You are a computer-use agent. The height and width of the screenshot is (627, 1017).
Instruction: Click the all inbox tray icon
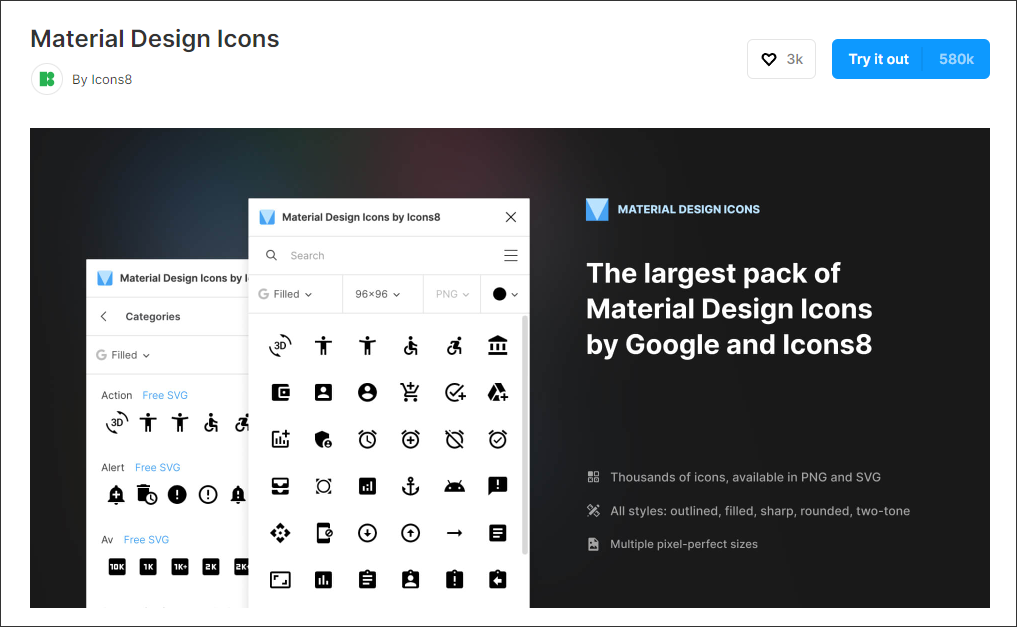tap(280, 486)
